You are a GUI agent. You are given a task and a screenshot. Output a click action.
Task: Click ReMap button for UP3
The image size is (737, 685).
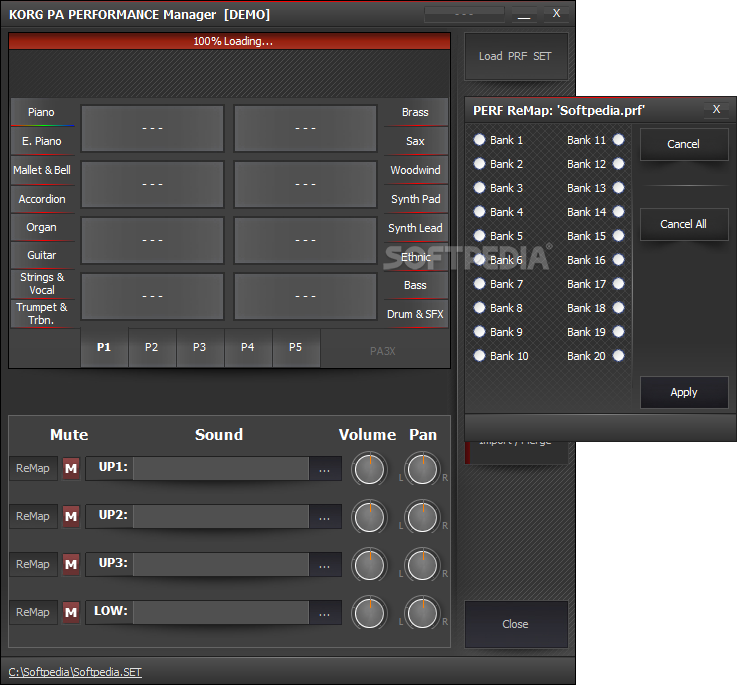pyautogui.click(x=33, y=564)
